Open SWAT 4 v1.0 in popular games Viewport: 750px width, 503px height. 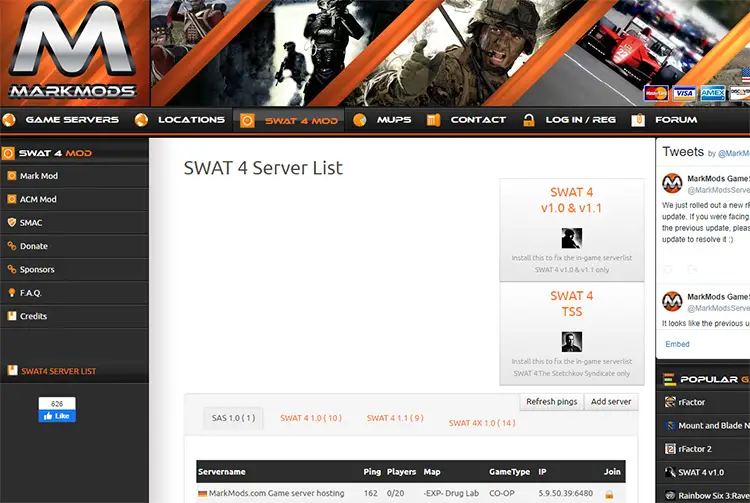(x=701, y=472)
